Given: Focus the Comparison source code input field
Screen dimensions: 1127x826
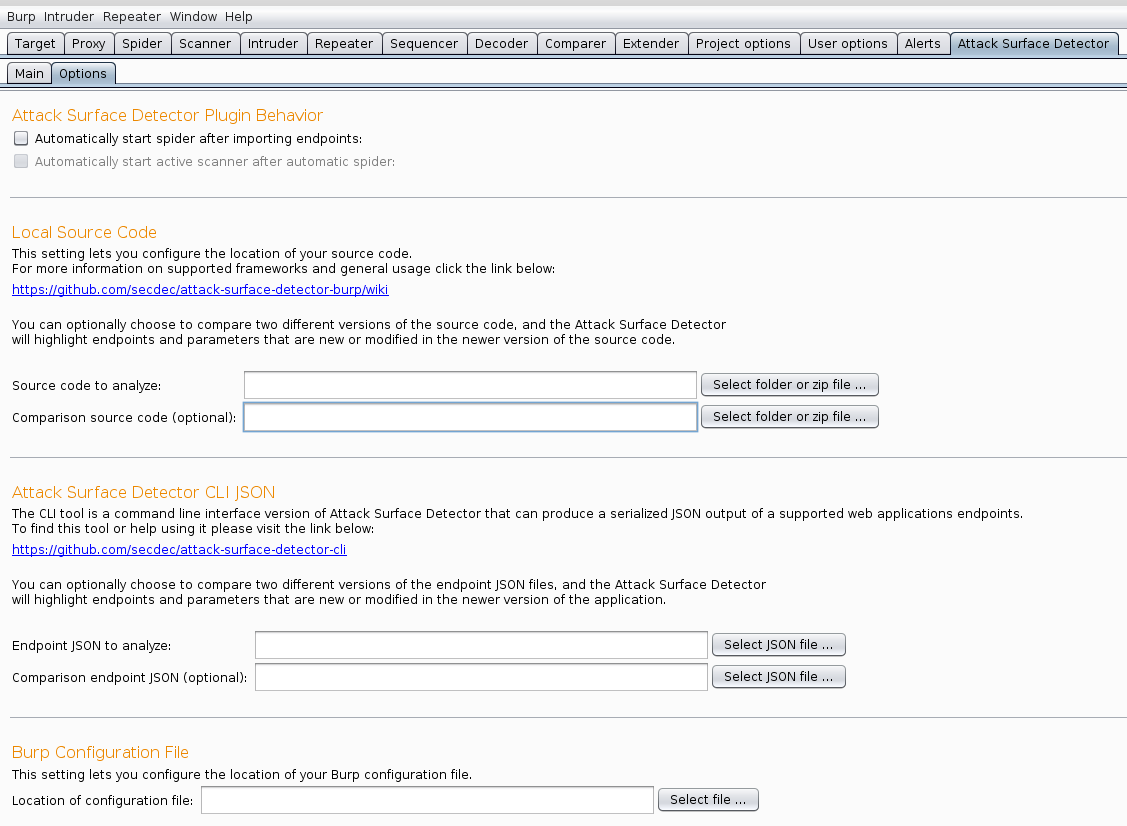Looking at the screenshot, I should (470, 417).
